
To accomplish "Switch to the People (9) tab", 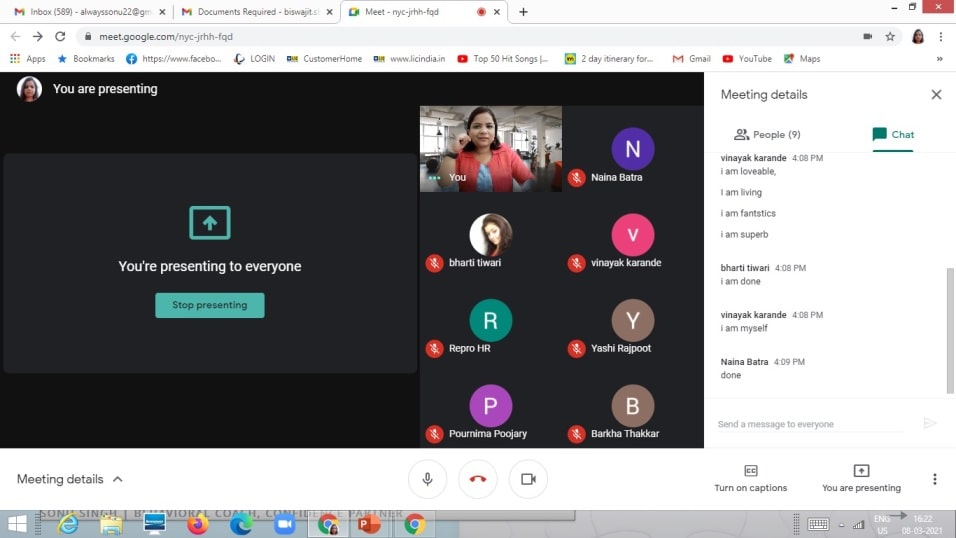I will click(767, 134).
